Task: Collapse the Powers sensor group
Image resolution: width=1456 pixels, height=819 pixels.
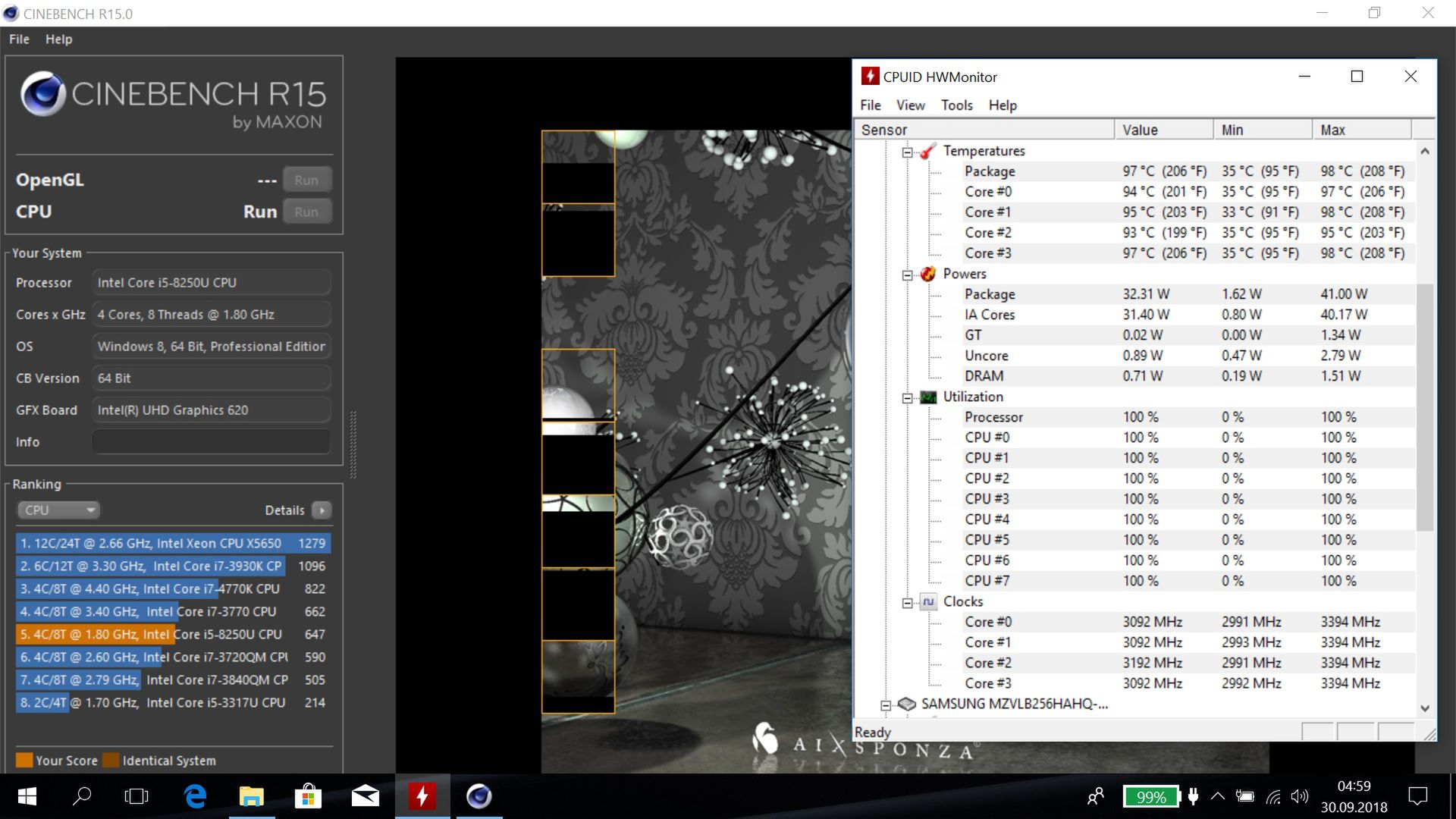Action: coord(907,275)
